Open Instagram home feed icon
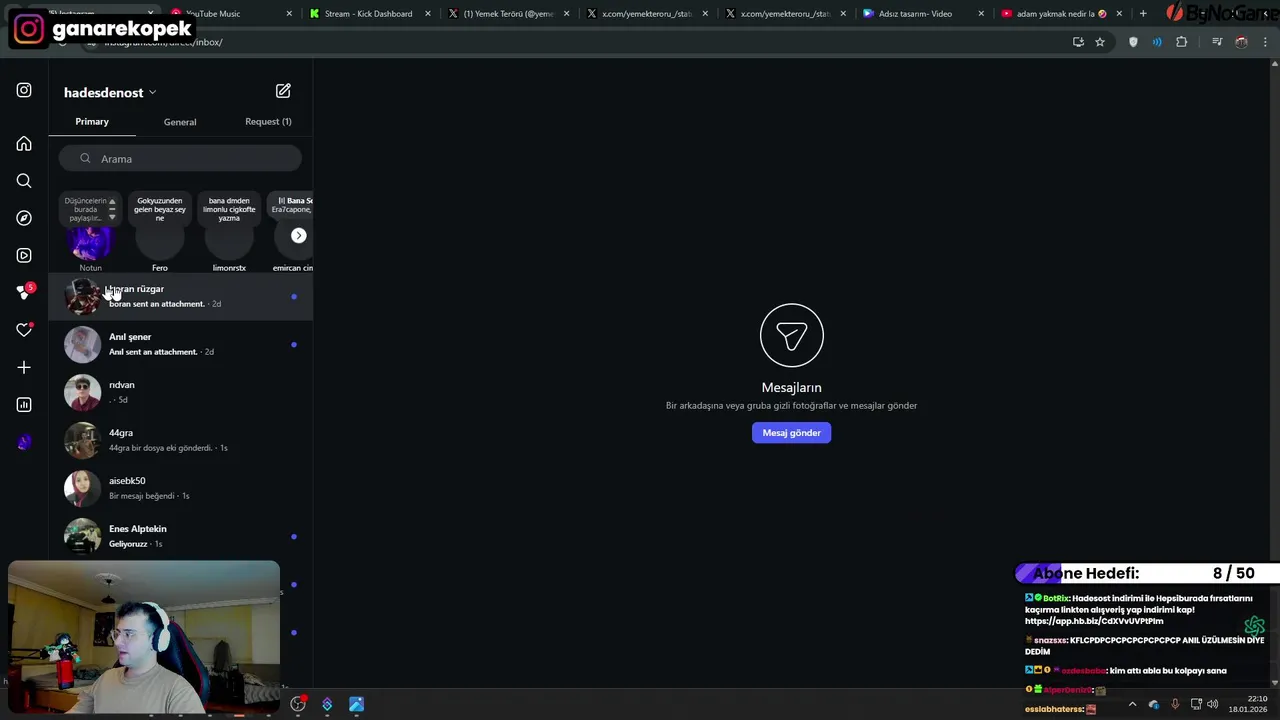1280x720 pixels. (24, 144)
